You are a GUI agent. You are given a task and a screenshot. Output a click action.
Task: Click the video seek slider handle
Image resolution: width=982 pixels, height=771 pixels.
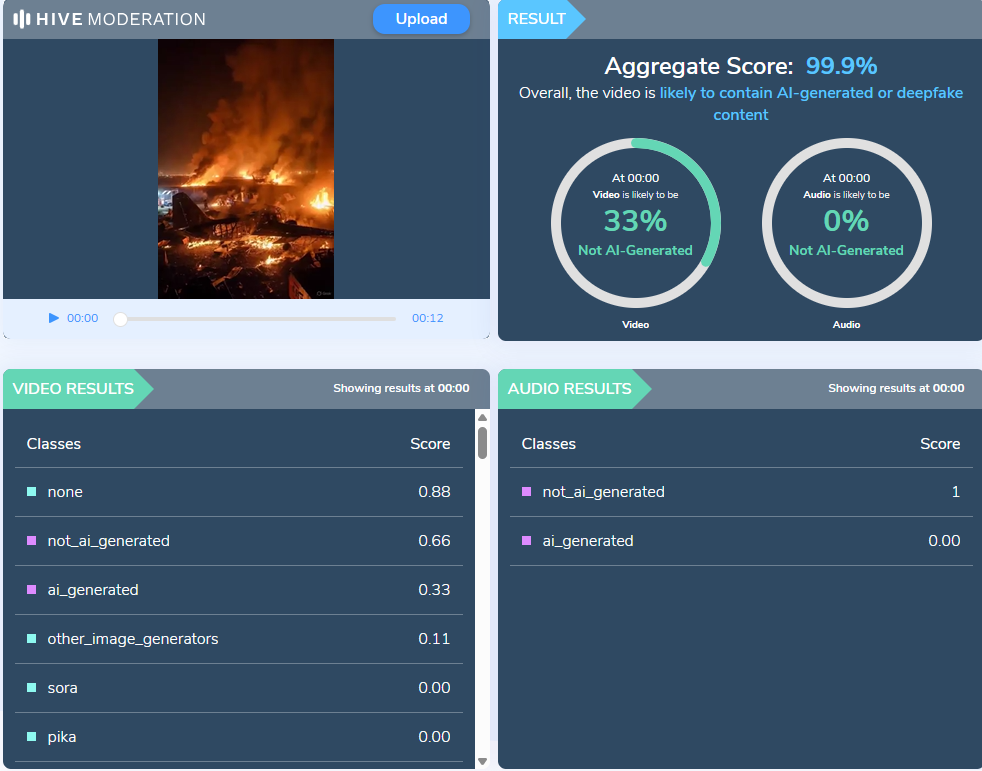click(x=121, y=319)
